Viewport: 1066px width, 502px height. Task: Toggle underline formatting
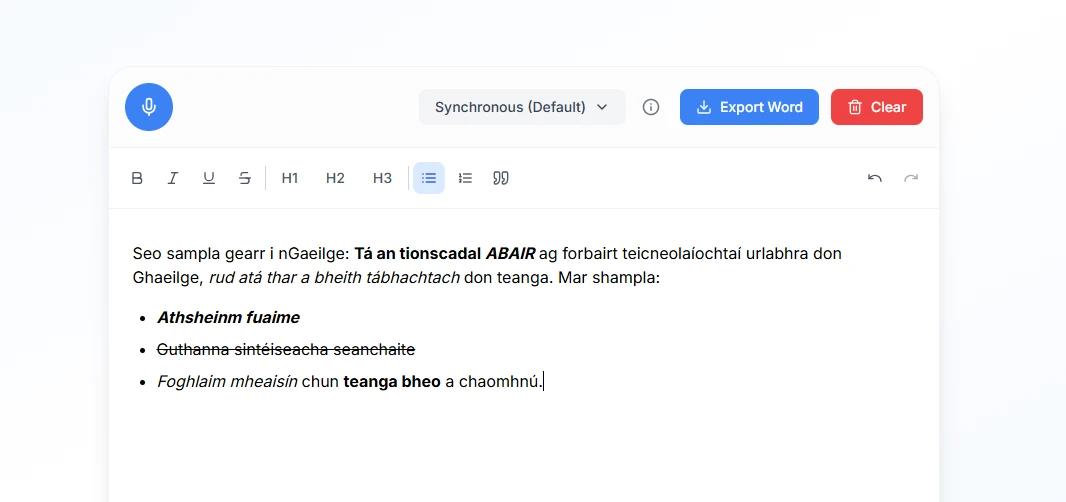pyautogui.click(x=209, y=178)
